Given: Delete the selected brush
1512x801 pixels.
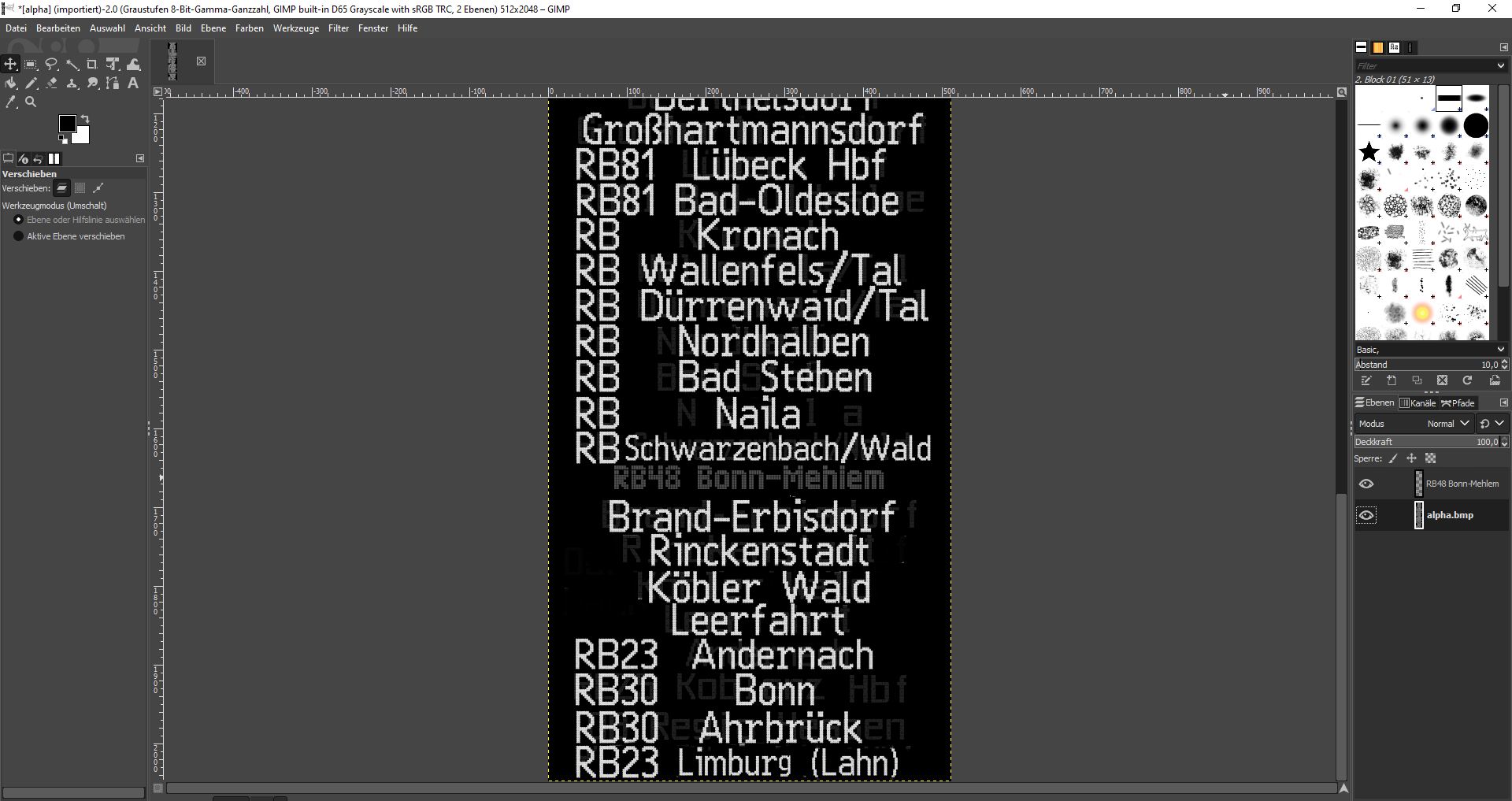Looking at the screenshot, I should [x=1442, y=381].
